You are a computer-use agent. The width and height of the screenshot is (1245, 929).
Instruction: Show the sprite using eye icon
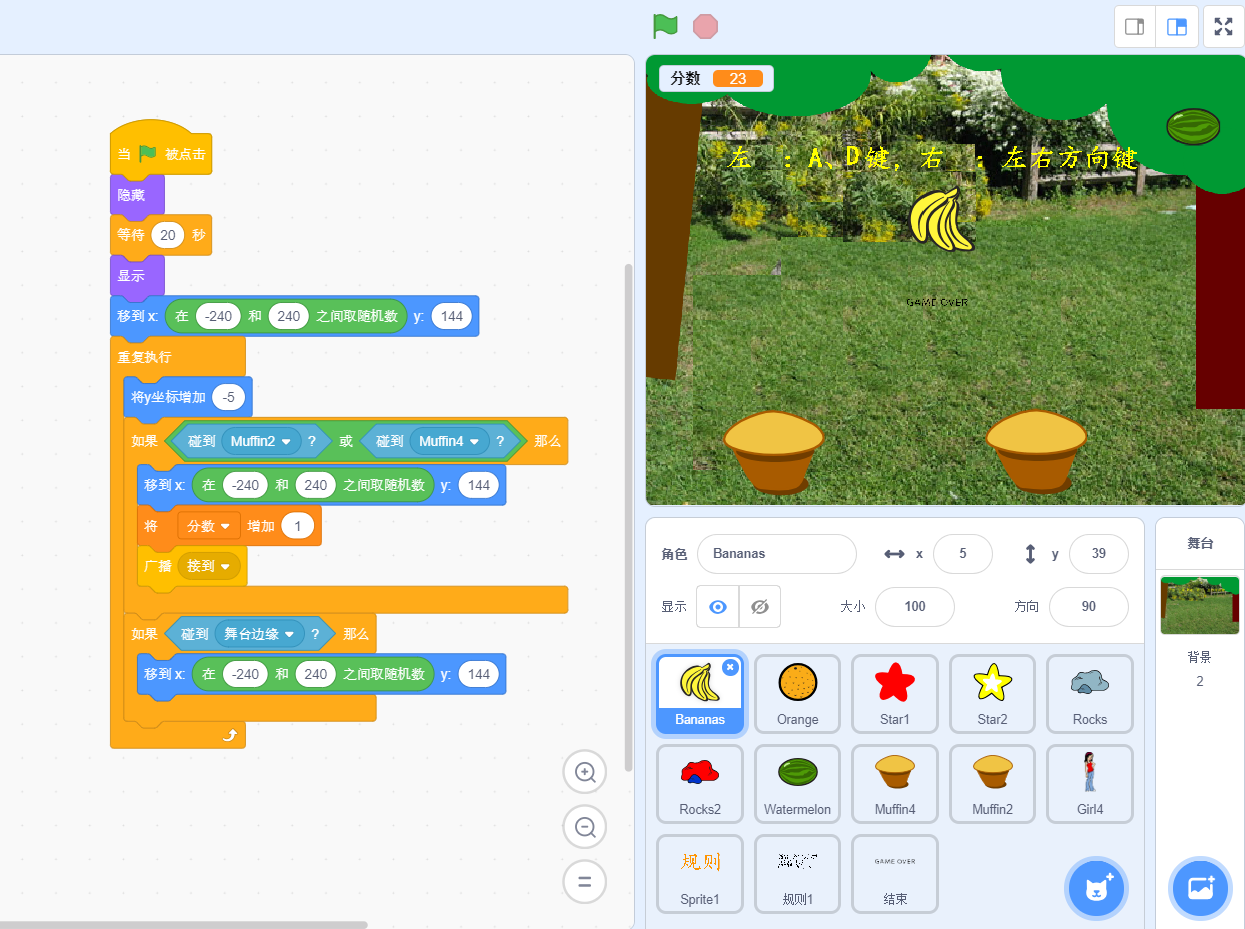717,606
